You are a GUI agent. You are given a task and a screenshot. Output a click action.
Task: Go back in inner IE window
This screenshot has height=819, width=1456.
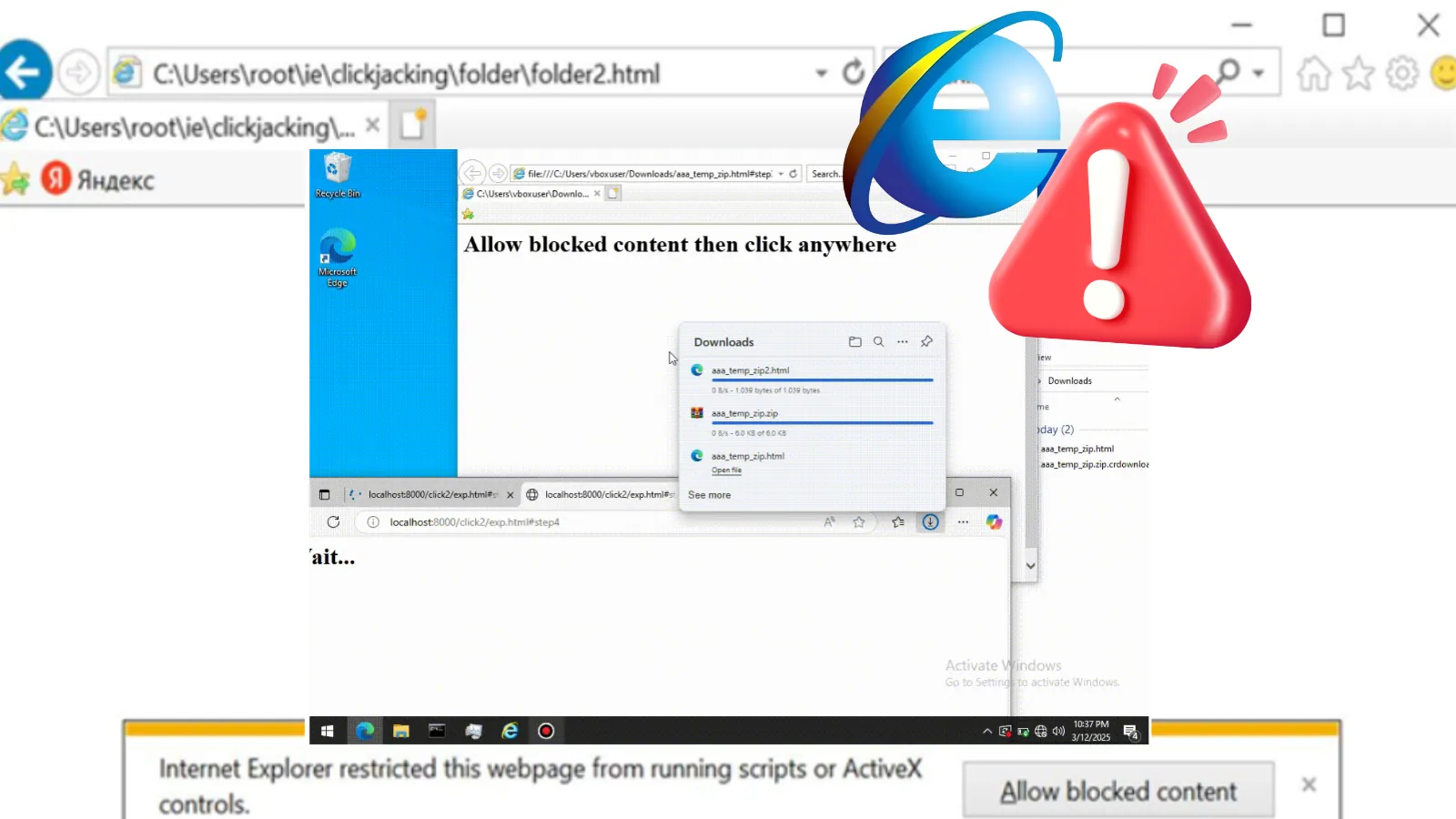[x=472, y=173]
